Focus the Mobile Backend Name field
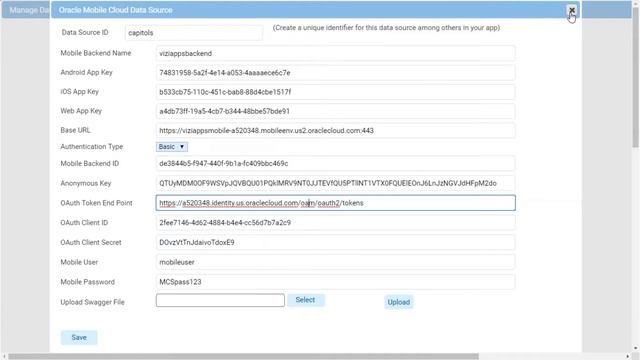 335,53
